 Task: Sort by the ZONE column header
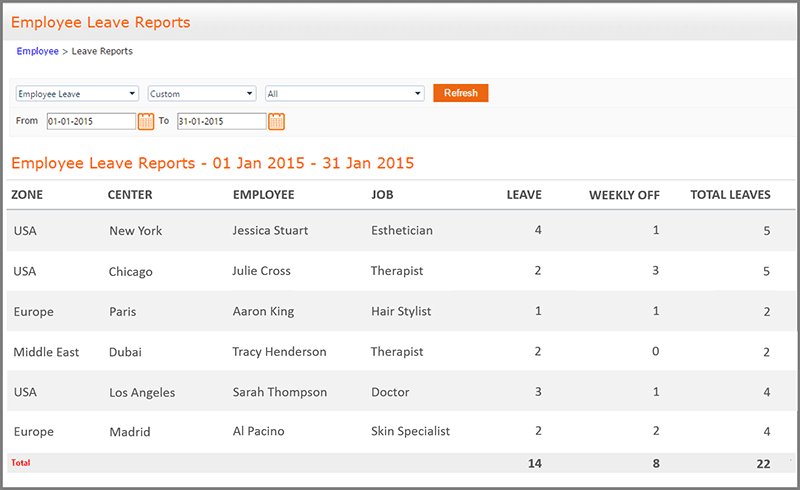coord(27,194)
